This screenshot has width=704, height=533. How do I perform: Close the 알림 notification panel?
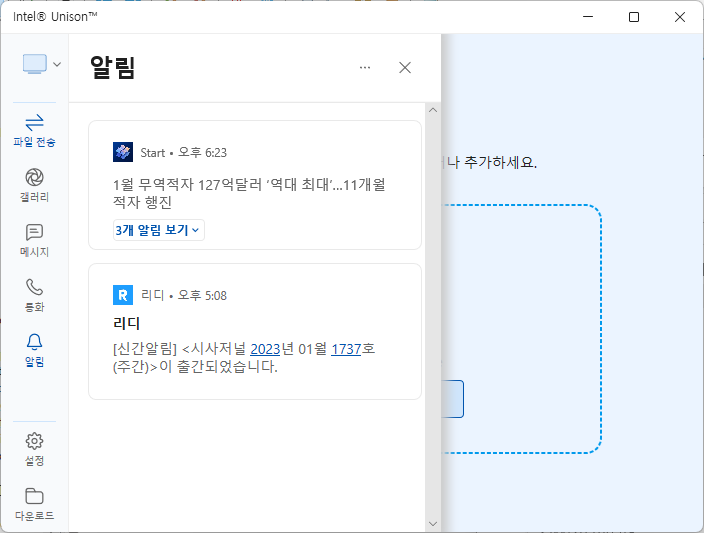[405, 67]
